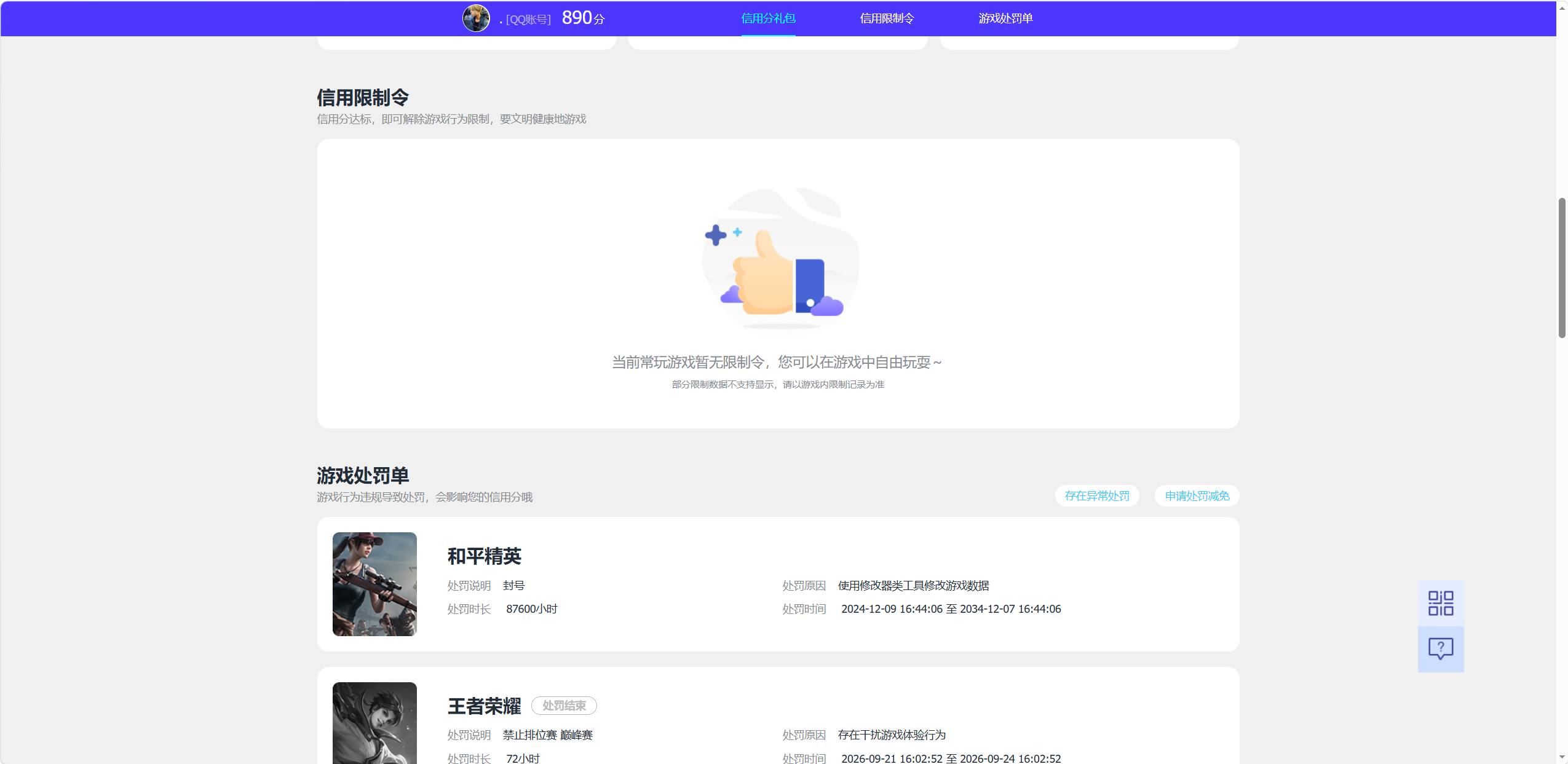The image size is (1568, 764).
Task: Click the user avatar in header
Action: coord(476,18)
